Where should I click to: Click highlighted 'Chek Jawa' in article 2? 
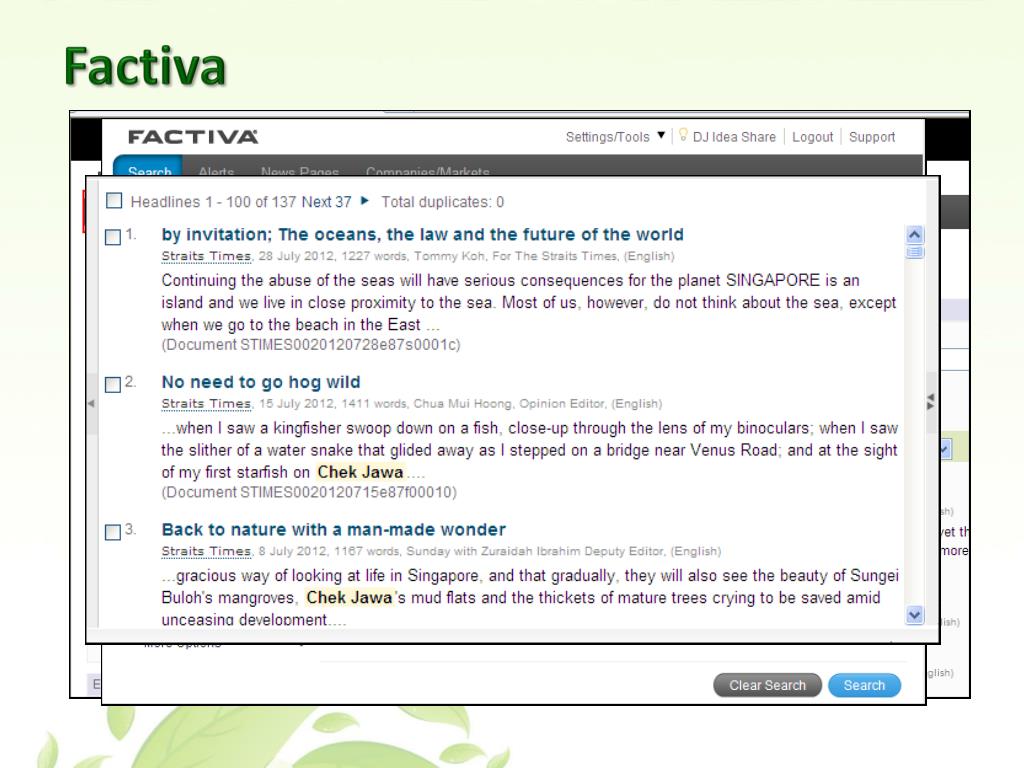click(x=360, y=472)
